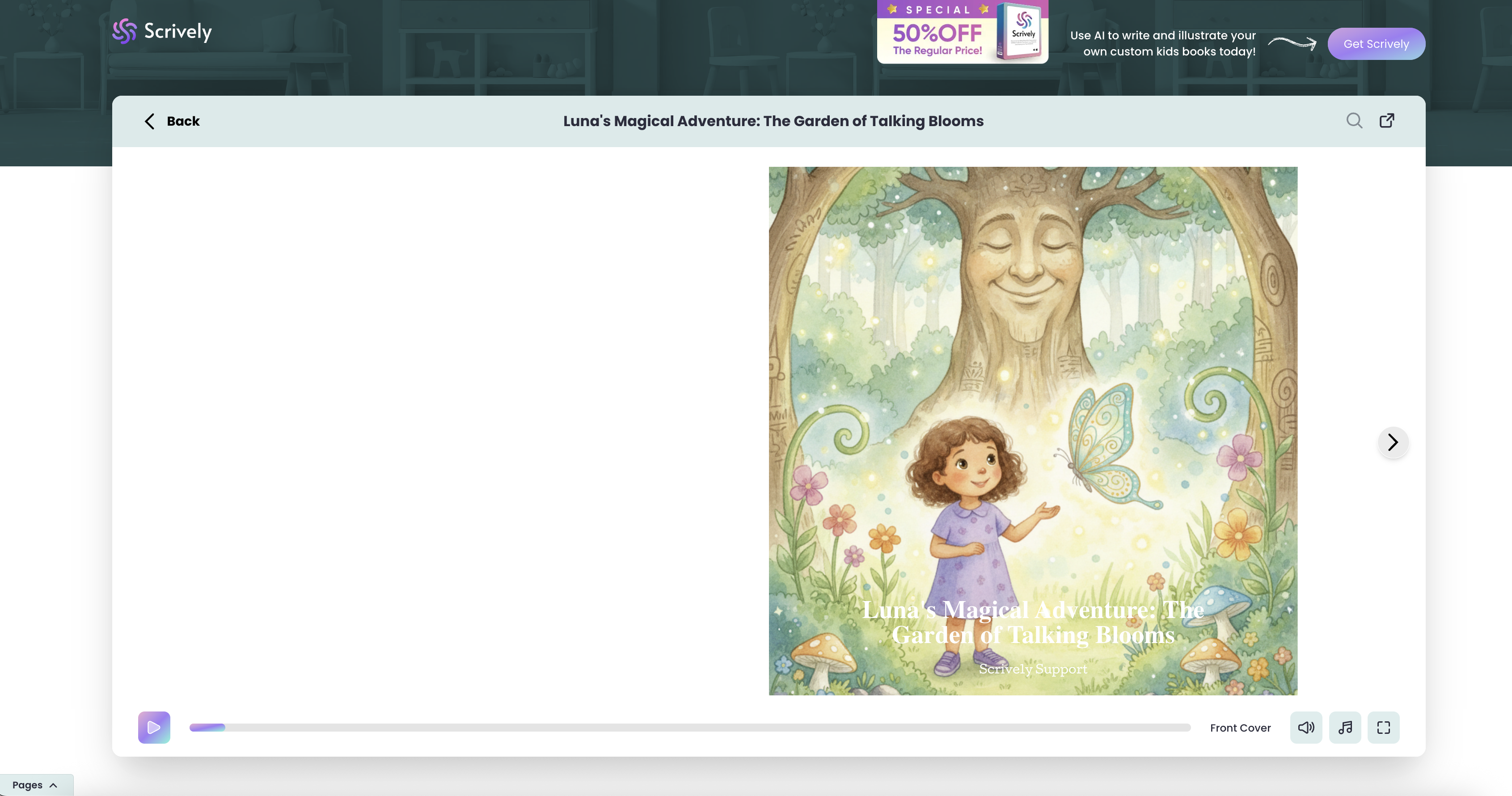Viewport: 1512px width, 796px height.
Task: Click the Scrively swirl logo icon
Action: (x=124, y=31)
